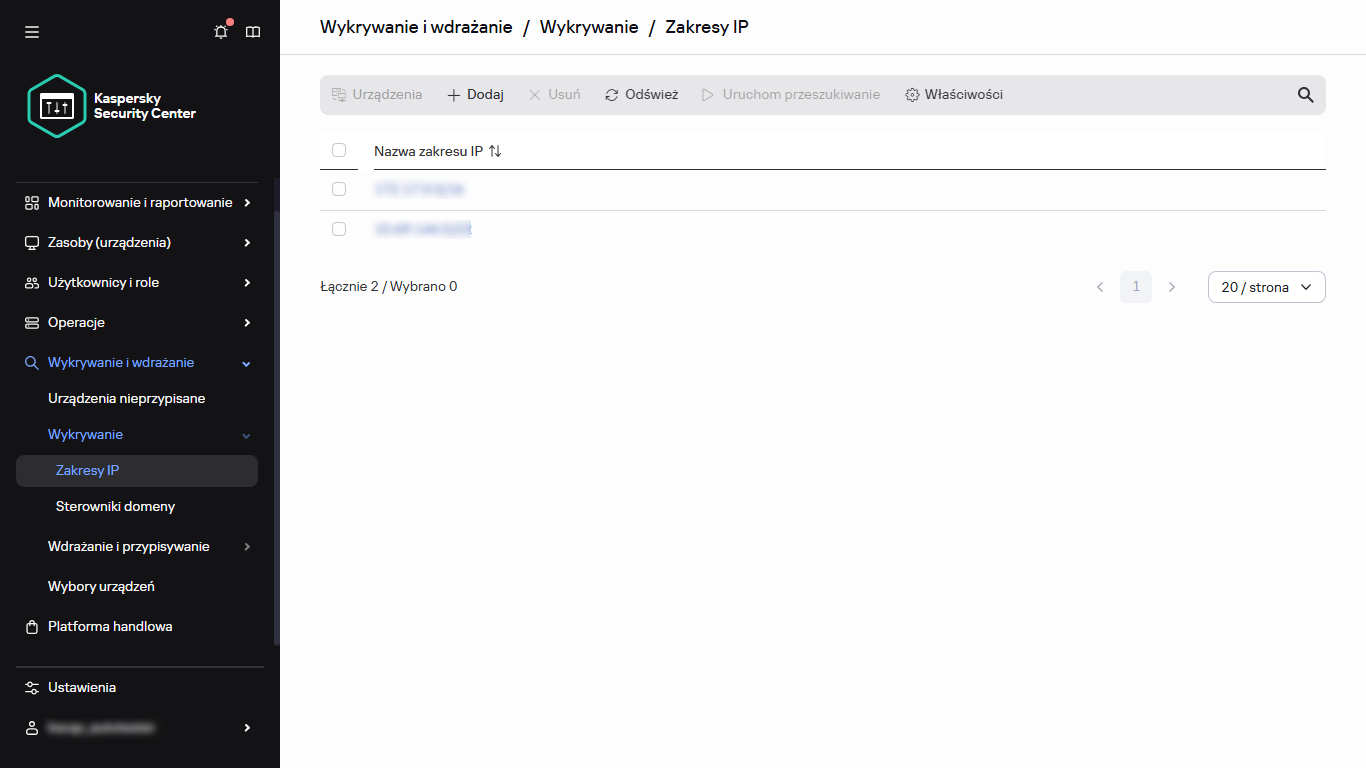
Task: Click the Wykrywanie breadcrumb link
Action: pyautogui.click(x=589, y=27)
